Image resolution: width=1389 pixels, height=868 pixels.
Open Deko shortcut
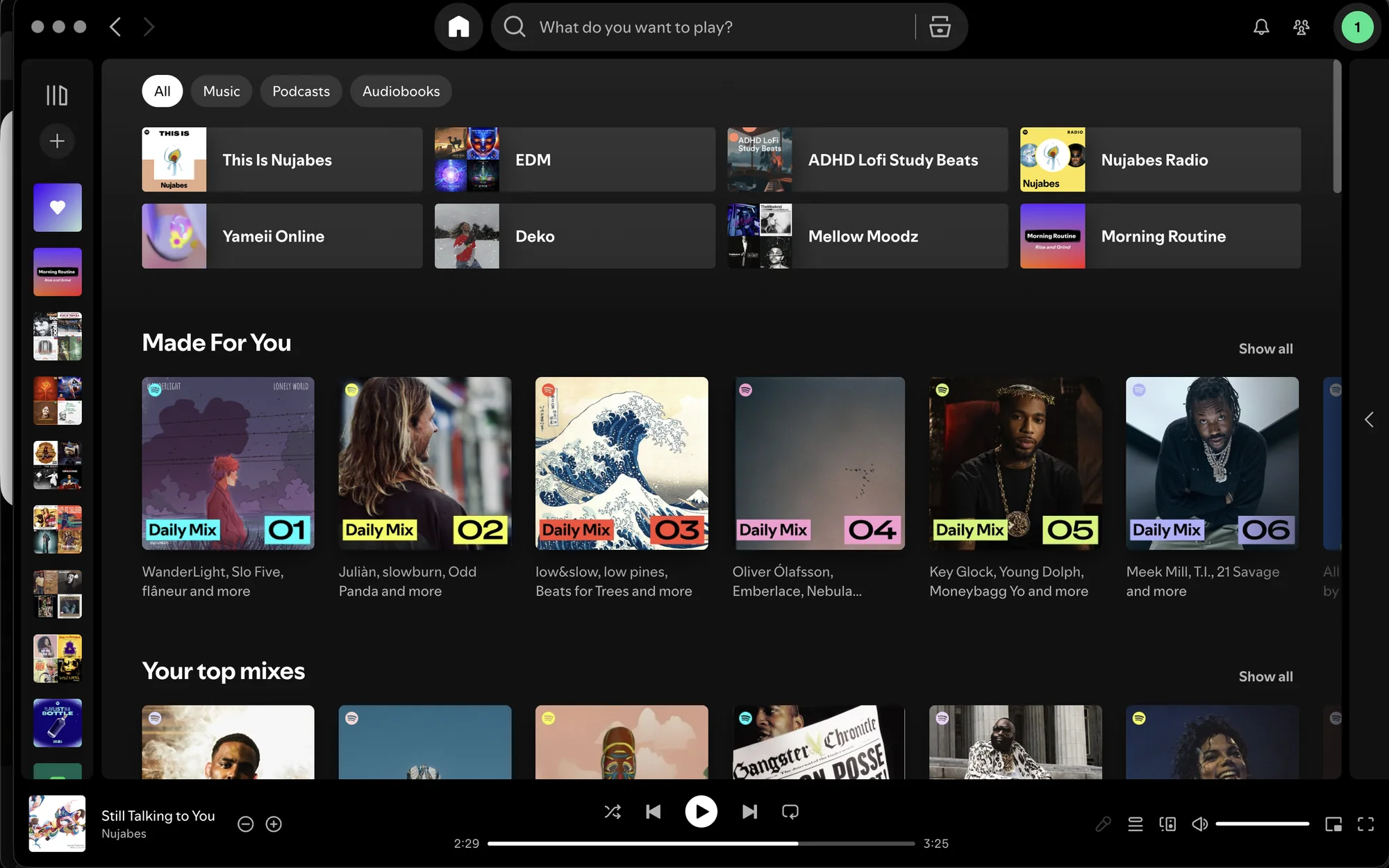point(575,236)
